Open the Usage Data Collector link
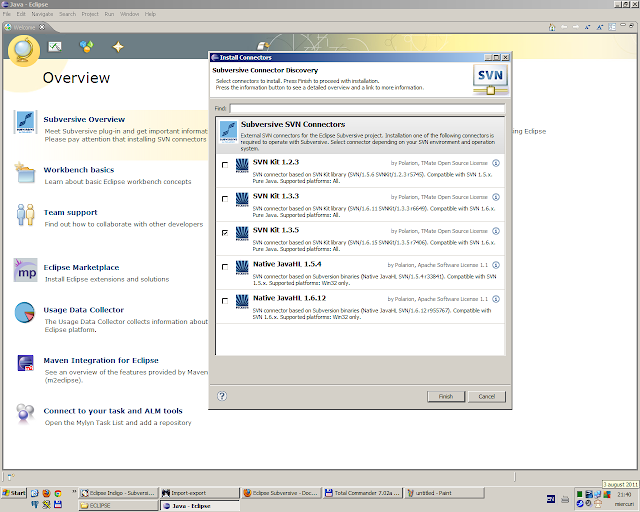 (x=84, y=310)
